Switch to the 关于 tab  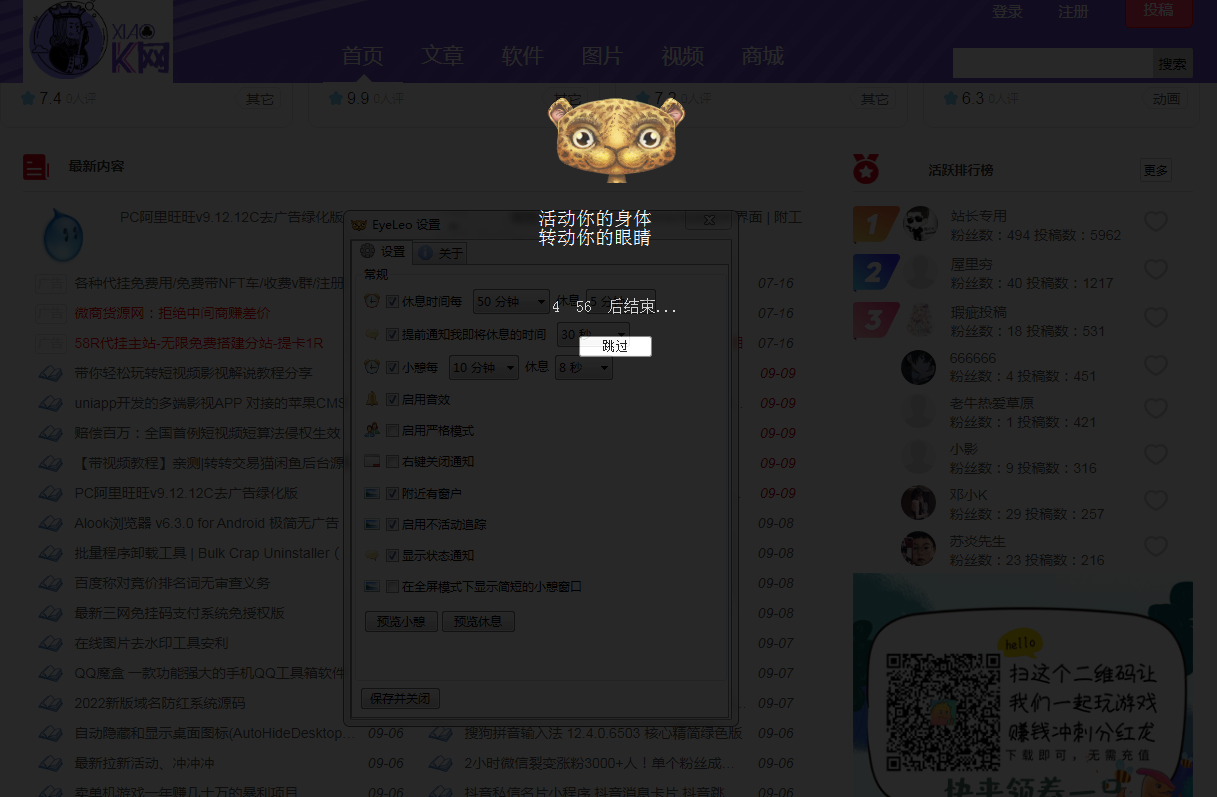[x=440, y=252]
